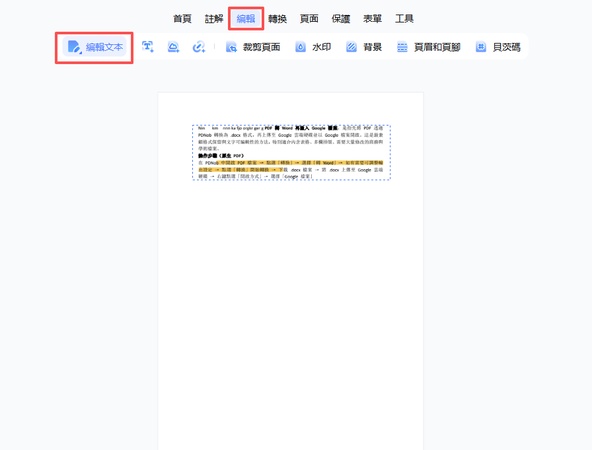Switch to the 轉換 tab
This screenshot has height=450, width=592.
[x=278, y=18]
